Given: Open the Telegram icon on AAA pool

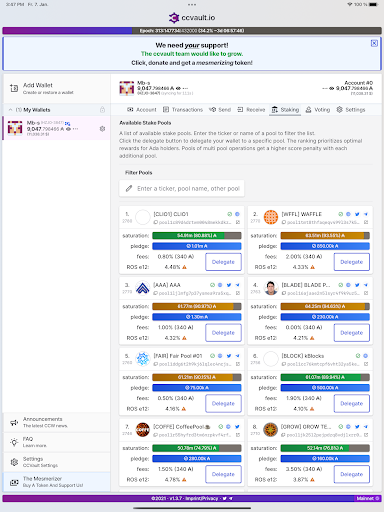Looking at the screenshot, I should 237,285.
